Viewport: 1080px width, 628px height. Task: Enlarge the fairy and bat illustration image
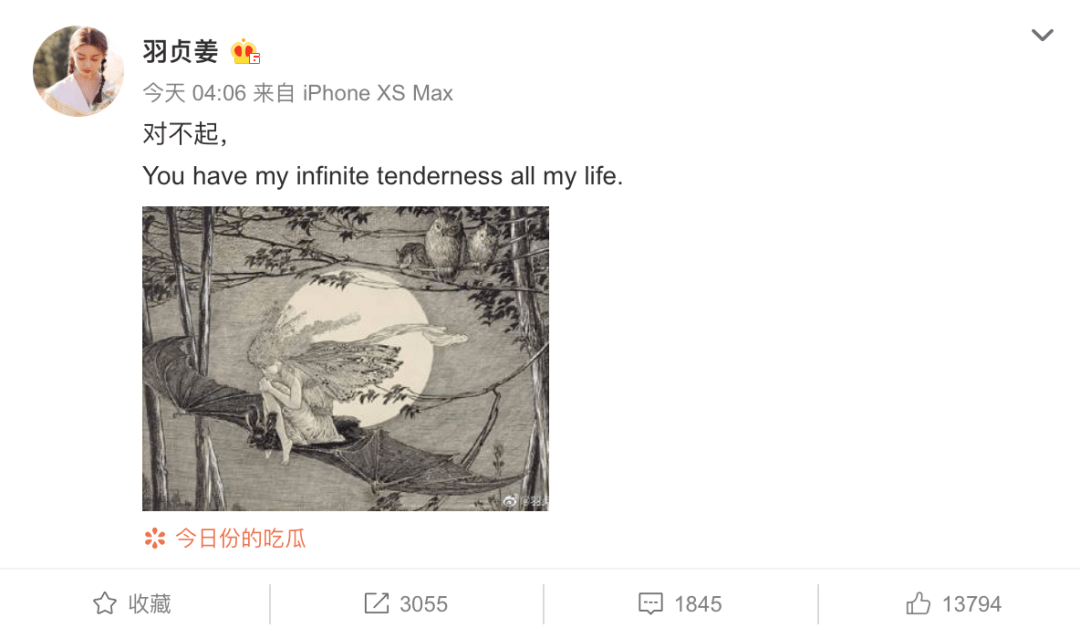click(345, 358)
